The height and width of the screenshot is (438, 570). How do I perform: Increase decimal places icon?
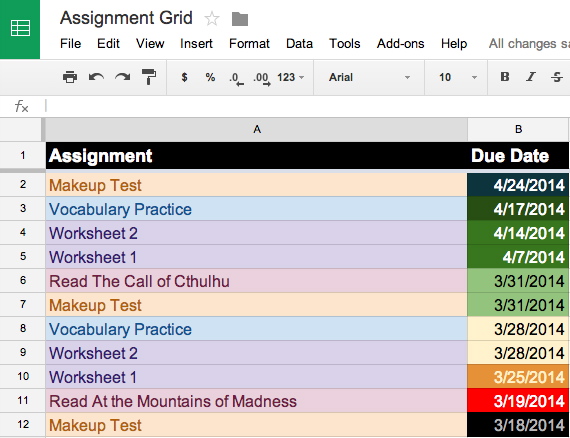pos(262,79)
